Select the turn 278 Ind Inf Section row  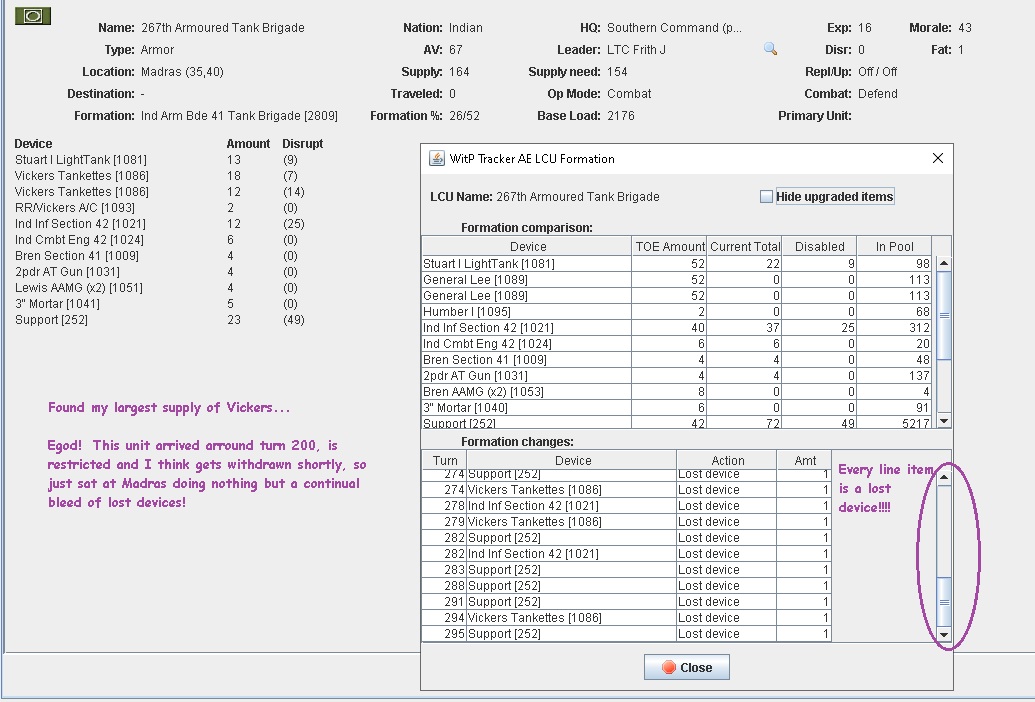pos(626,505)
